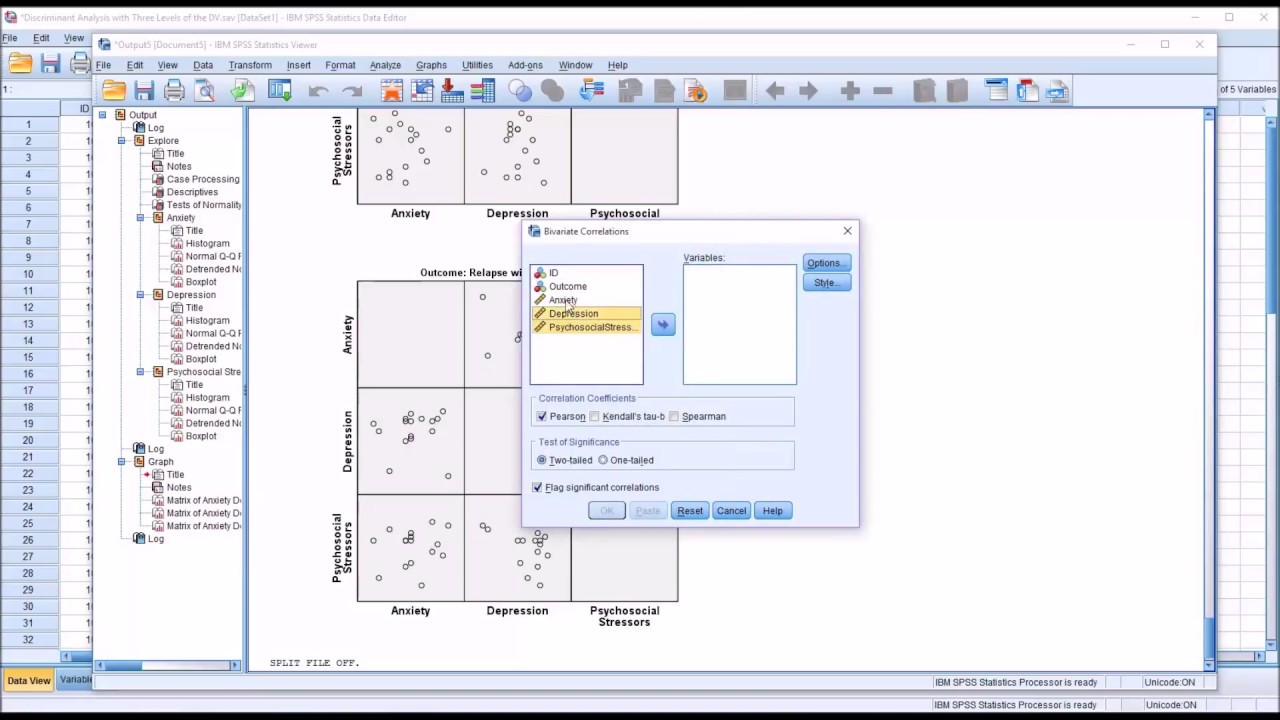Click the Go to Data icon

pyautogui.click(x=391, y=91)
